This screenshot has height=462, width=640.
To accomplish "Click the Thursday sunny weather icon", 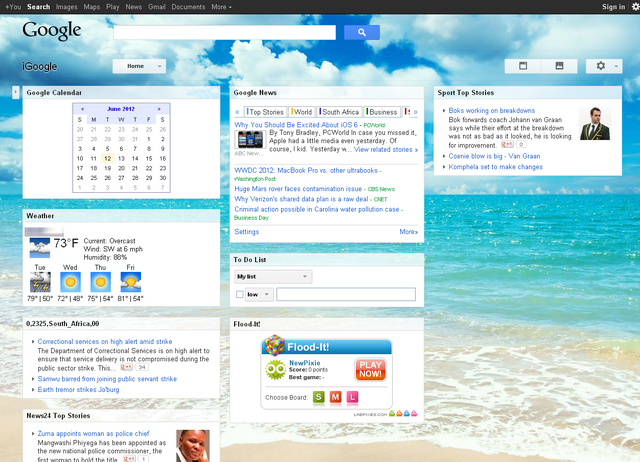I will pos(100,282).
